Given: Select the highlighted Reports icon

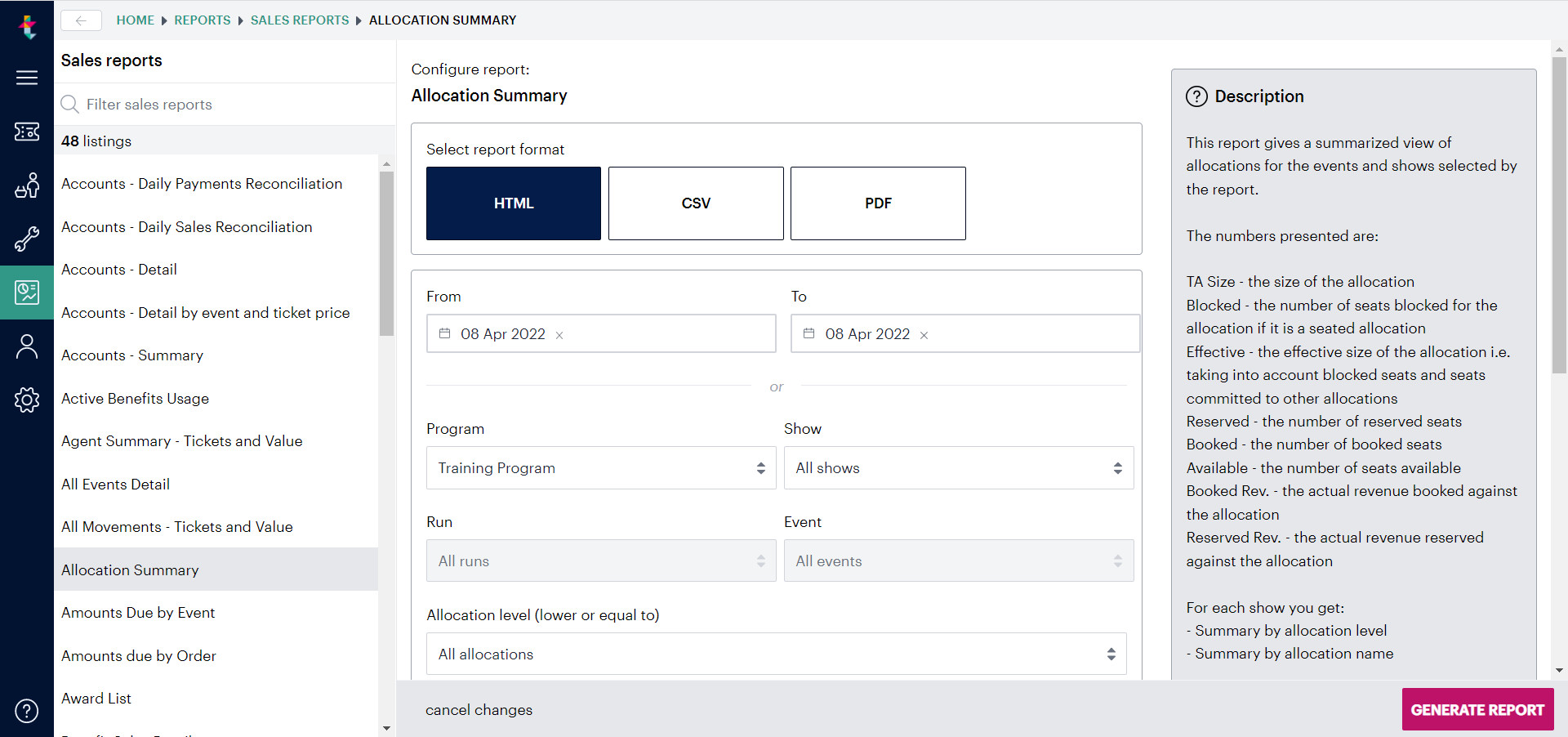Looking at the screenshot, I should [x=27, y=292].
